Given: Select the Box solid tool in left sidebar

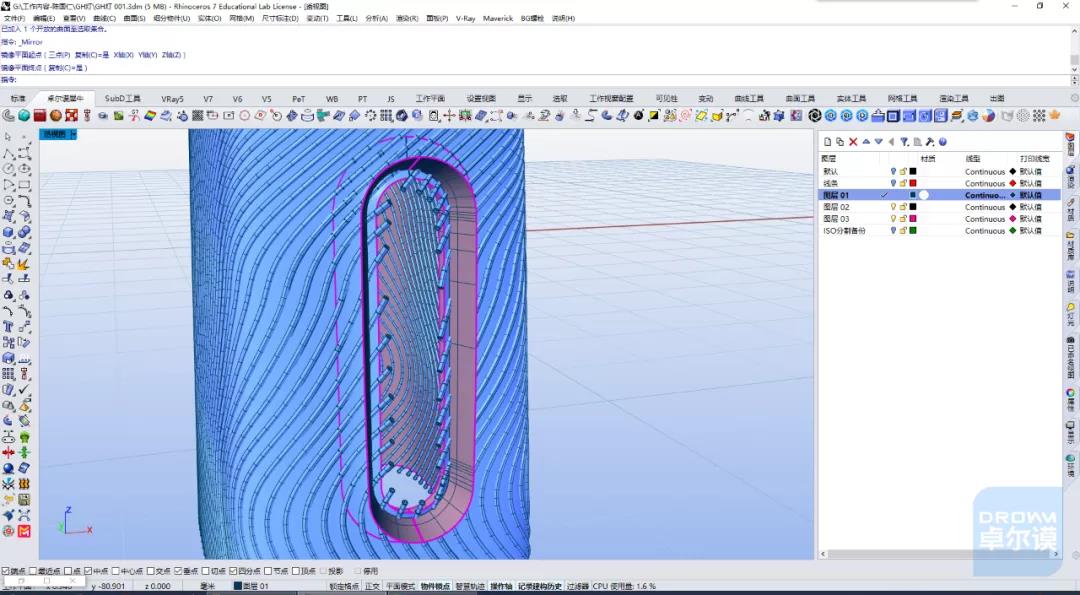Looking at the screenshot, I should tap(8, 232).
